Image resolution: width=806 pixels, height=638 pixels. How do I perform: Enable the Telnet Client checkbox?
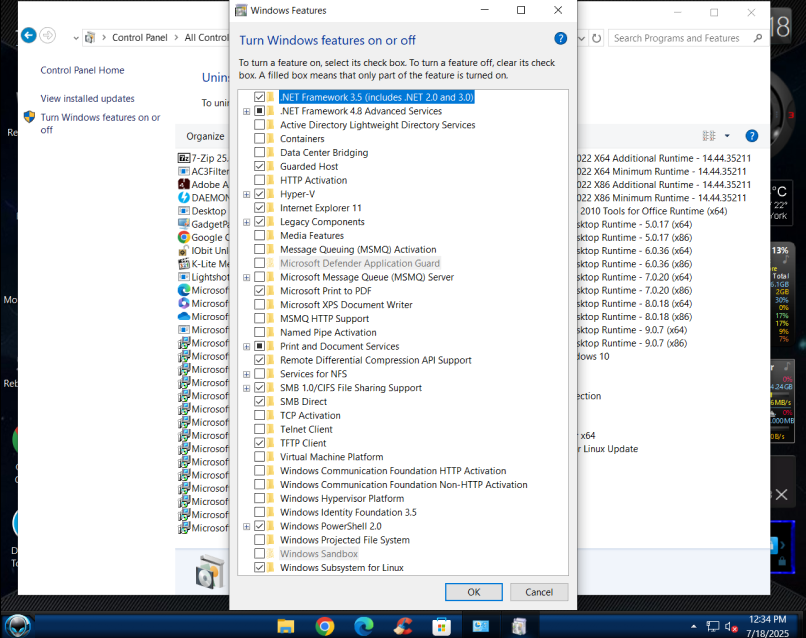[x=260, y=429]
